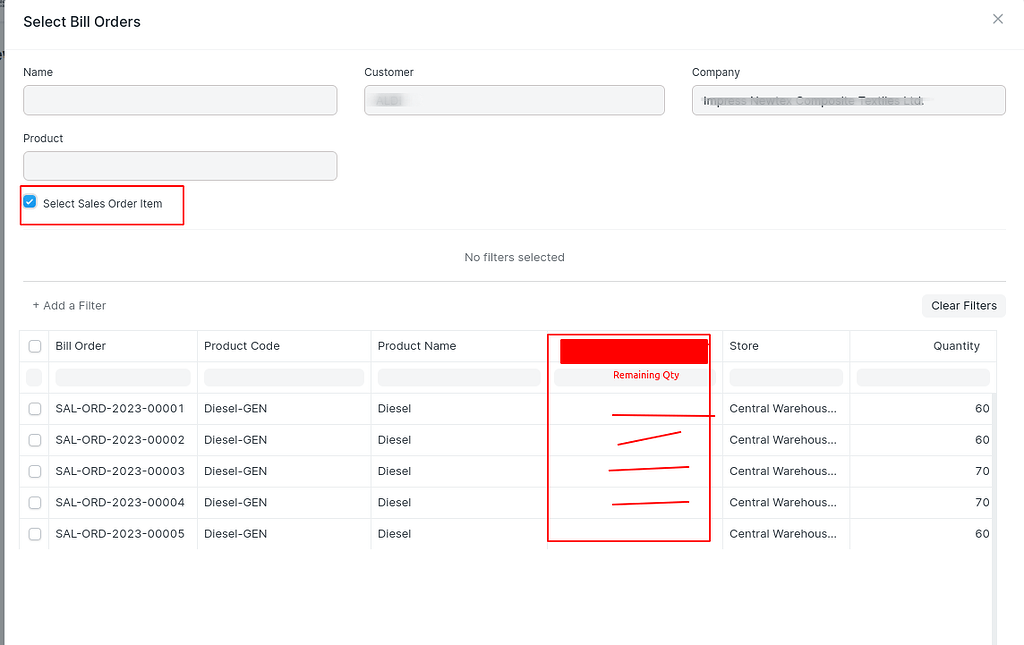Uncheck the Select Sales Order Item checkbox
Viewport: 1024px width, 645px height.
[29, 201]
